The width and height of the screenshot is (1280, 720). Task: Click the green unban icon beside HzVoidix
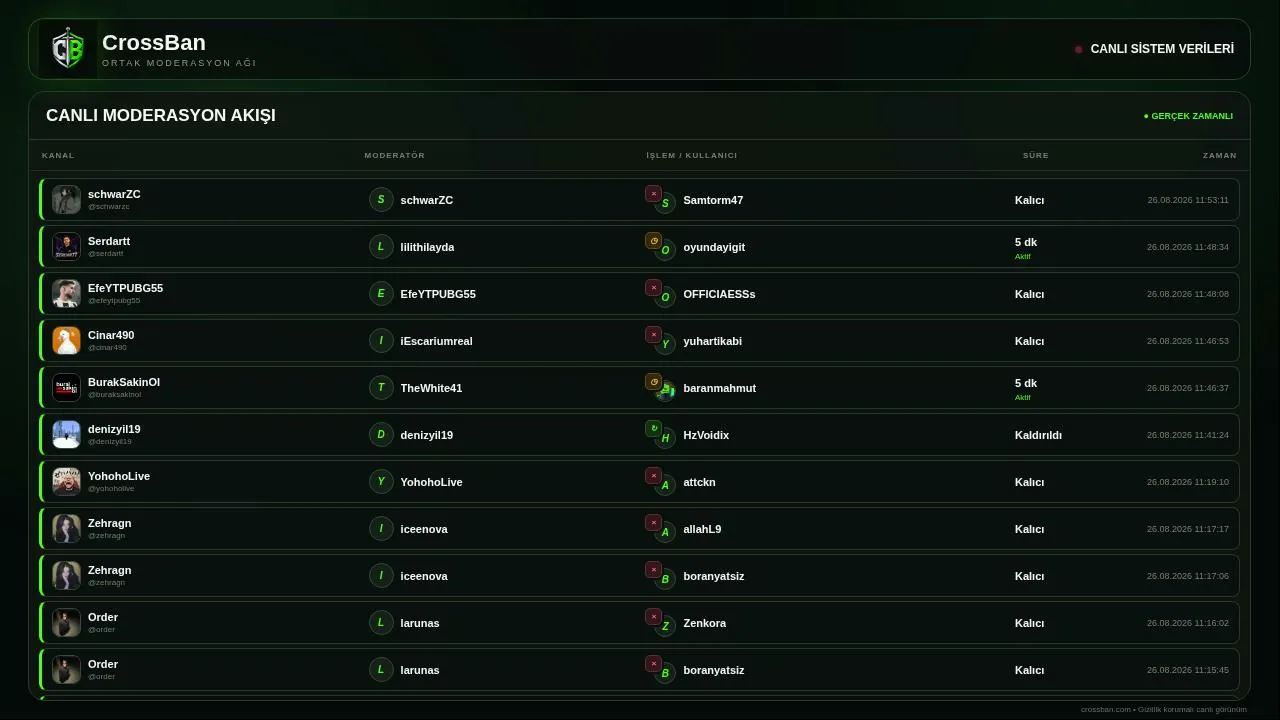(x=653, y=429)
